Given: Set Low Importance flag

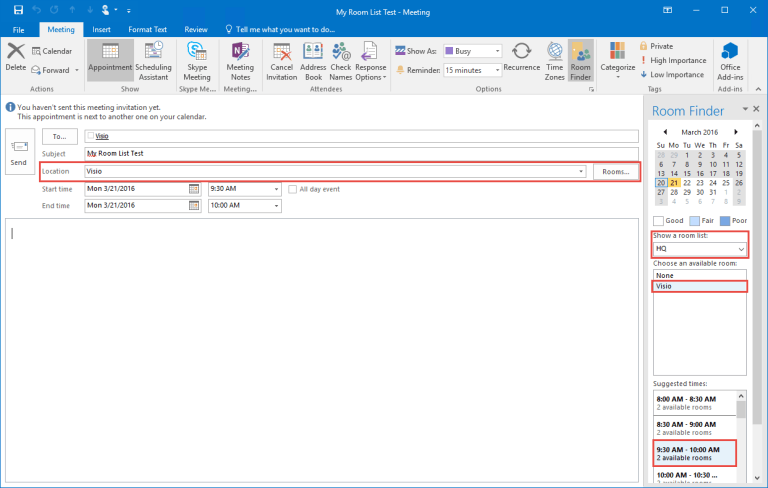Looking at the screenshot, I should [x=672, y=74].
